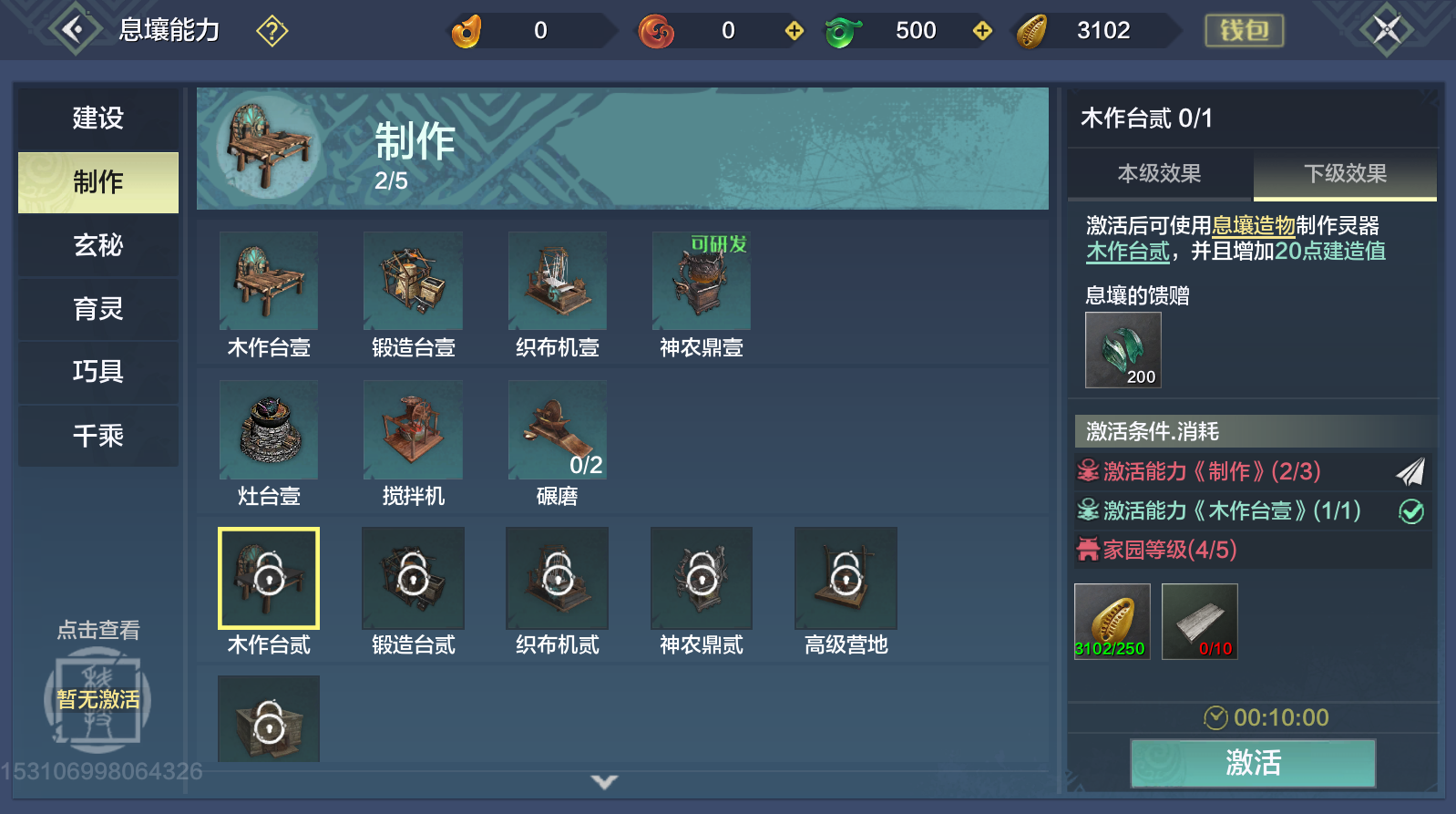The image size is (1456, 814).
Task: Go to the 激活能力《制作》 requirement arrow
Action: tap(1410, 471)
